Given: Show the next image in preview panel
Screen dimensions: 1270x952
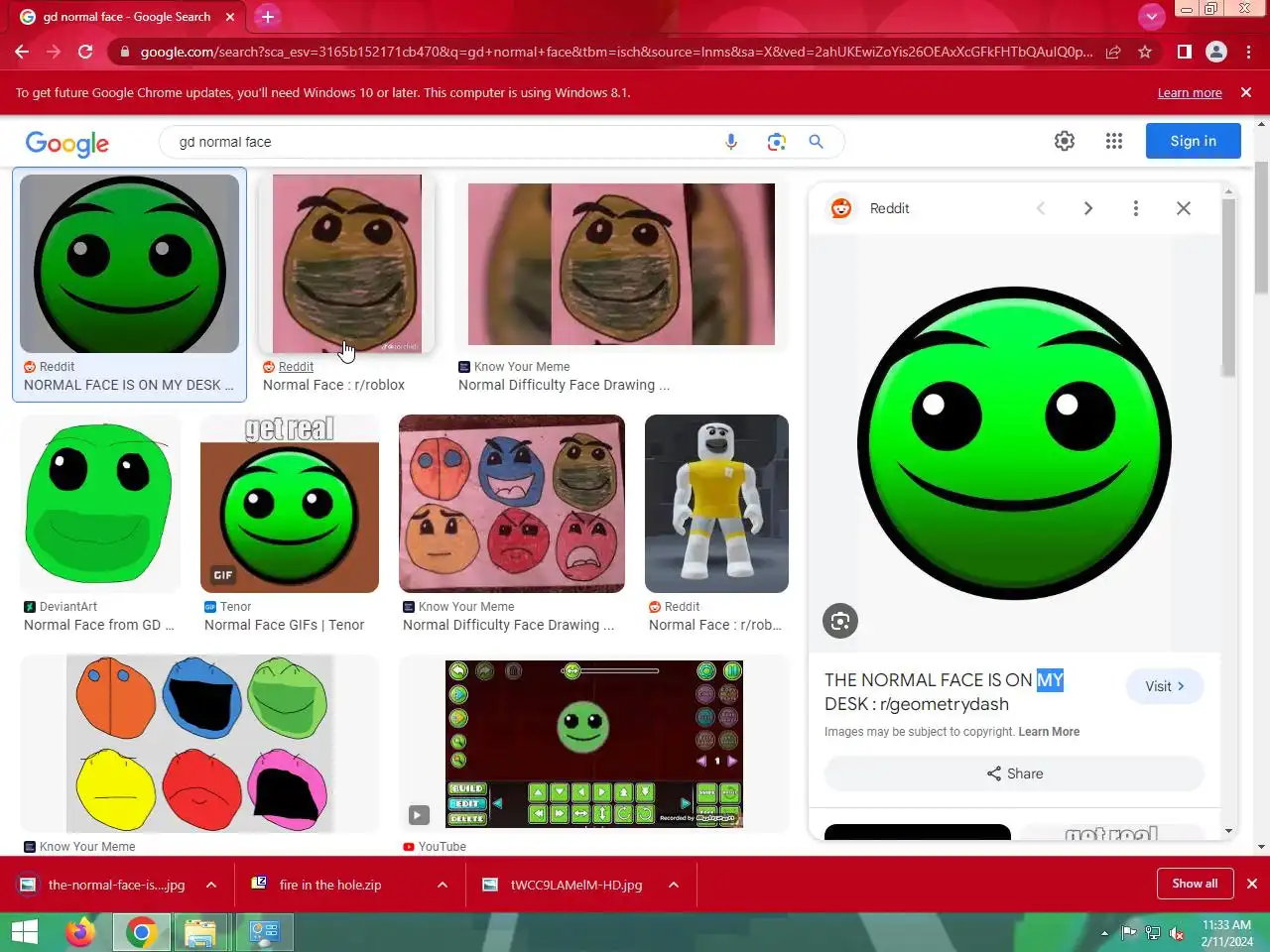Looking at the screenshot, I should 1088,208.
